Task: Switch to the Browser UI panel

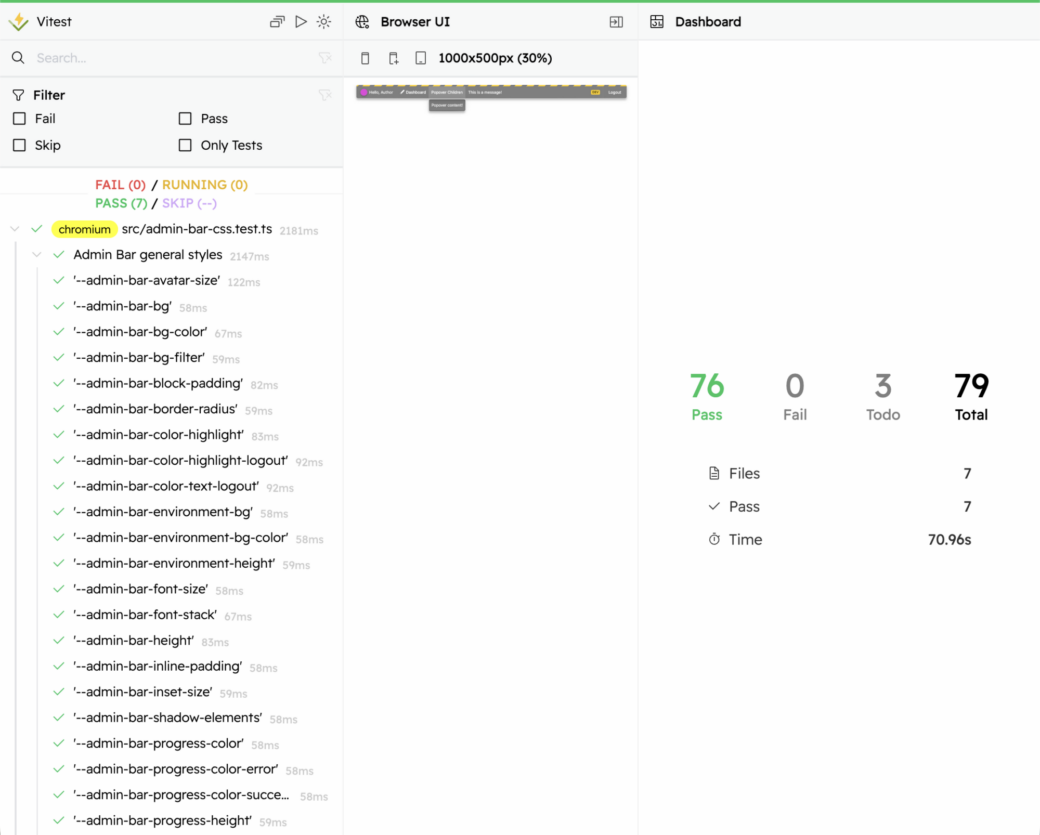Action: pyautogui.click(x=421, y=21)
